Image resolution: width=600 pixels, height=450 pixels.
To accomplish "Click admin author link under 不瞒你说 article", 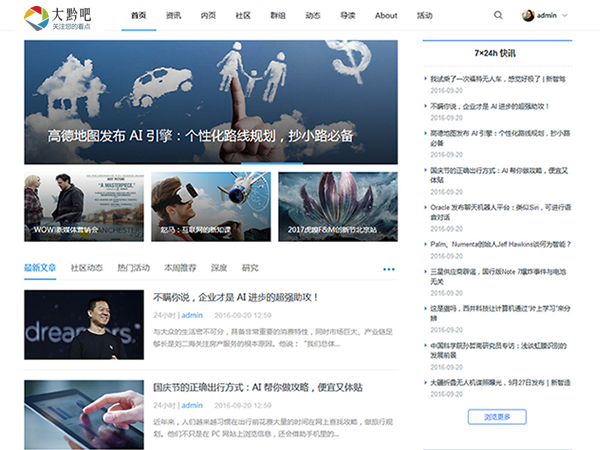I will pyautogui.click(x=192, y=315).
